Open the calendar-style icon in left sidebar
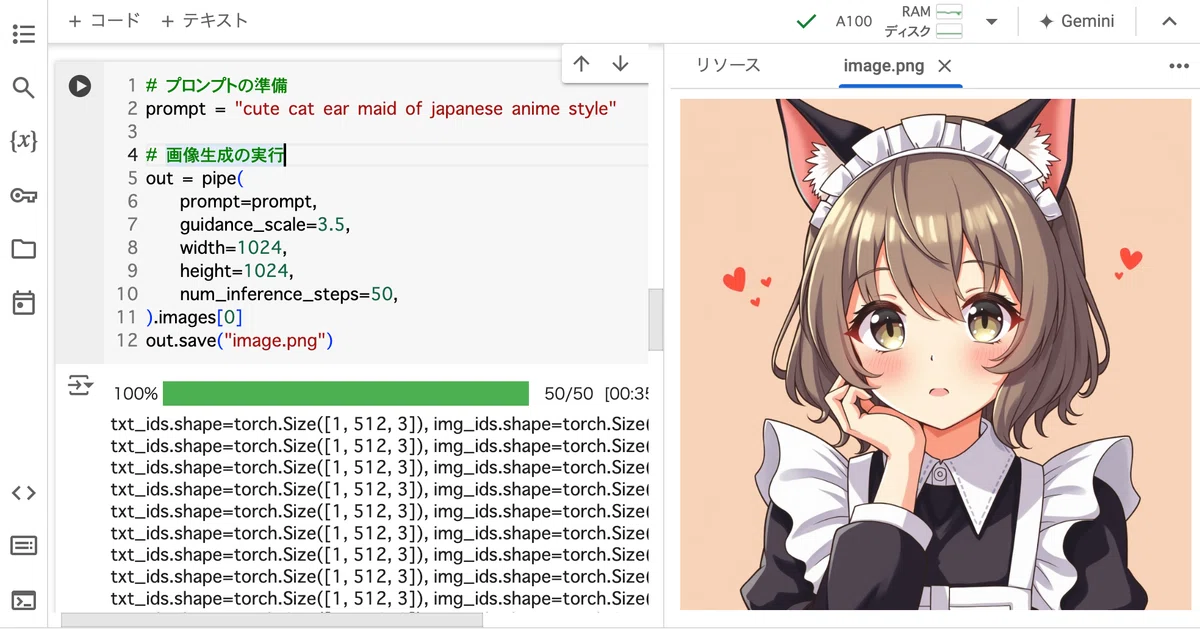Image resolution: width=1200 pixels, height=629 pixels. [x=24, y=303]
